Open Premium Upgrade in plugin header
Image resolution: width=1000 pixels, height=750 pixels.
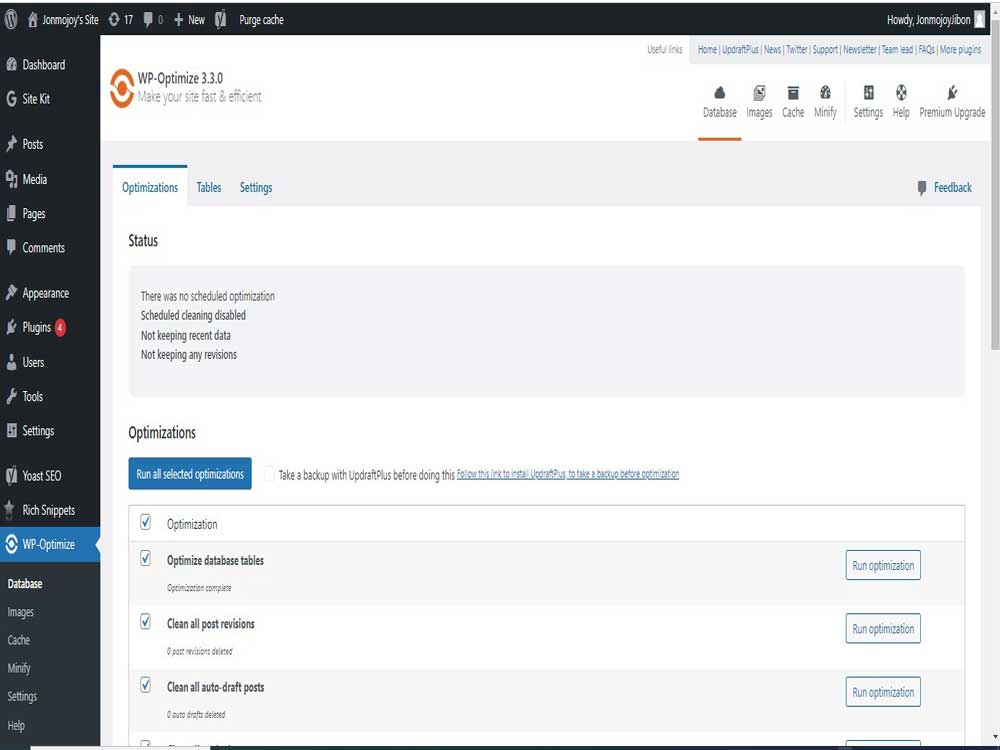tap(952, 102)
